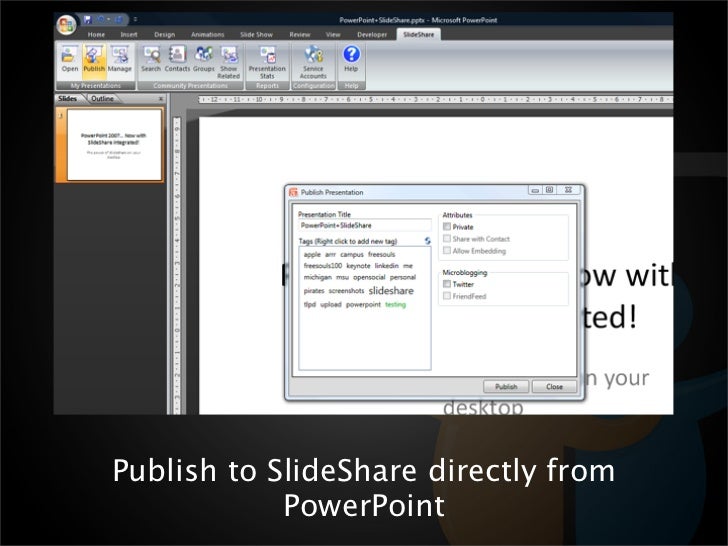Select the 'freesouls' tag
Screen dimensions: 728x546
click(382, 254)
